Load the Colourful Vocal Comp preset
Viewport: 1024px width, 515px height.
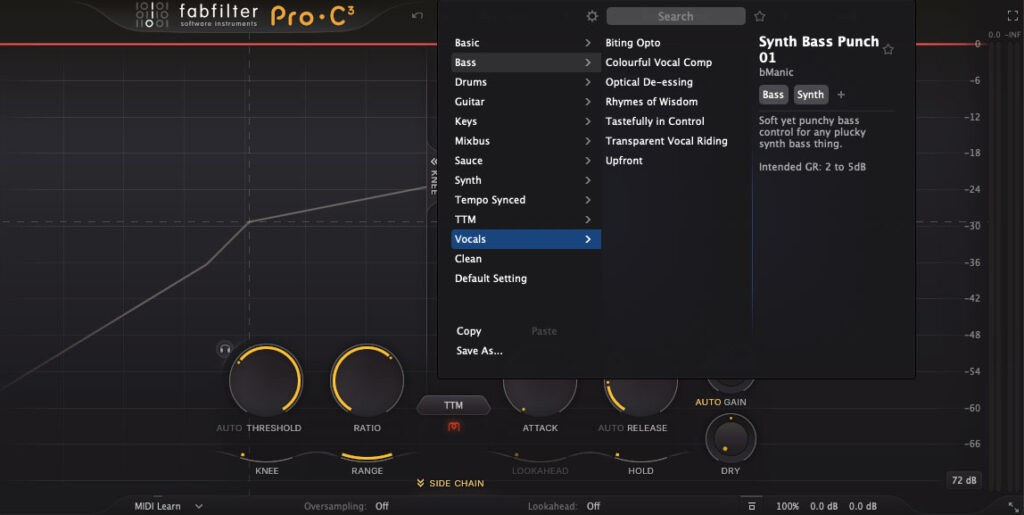pyautogui.click(x=658, y=63)
